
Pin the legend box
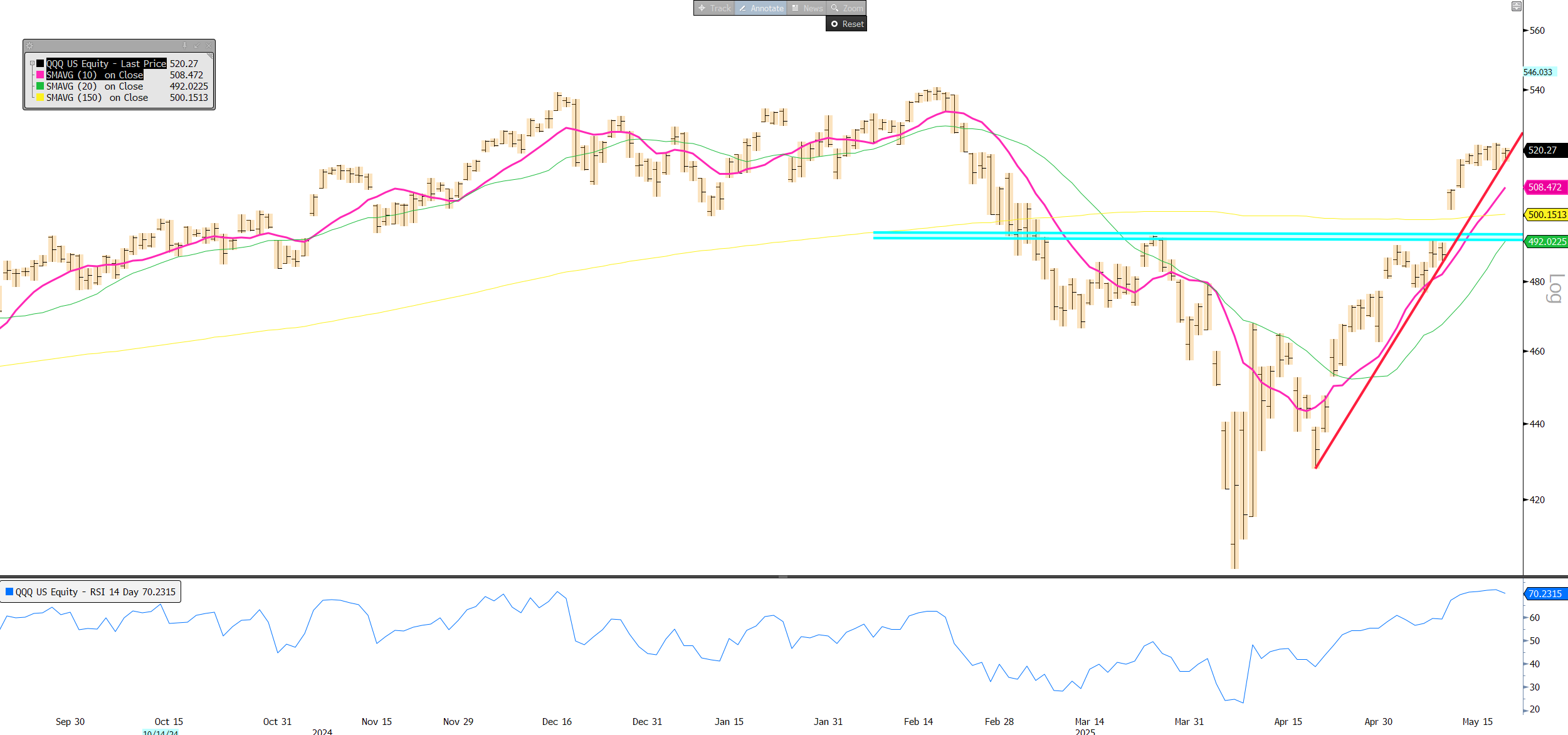coord(184,46)
